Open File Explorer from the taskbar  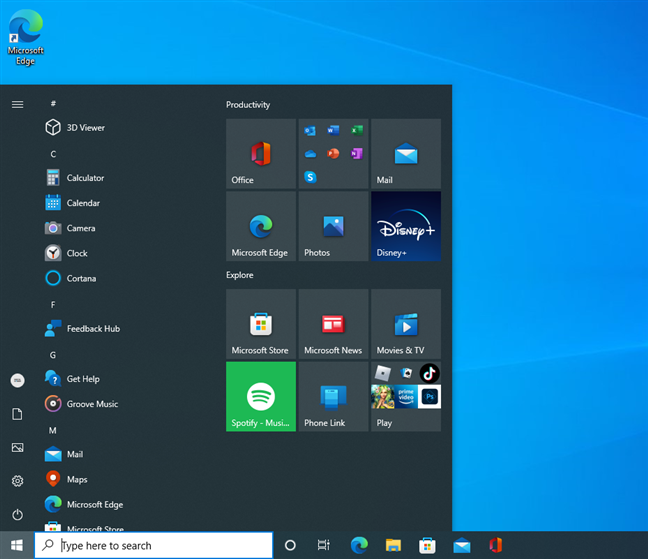click(x=393, y=545)
